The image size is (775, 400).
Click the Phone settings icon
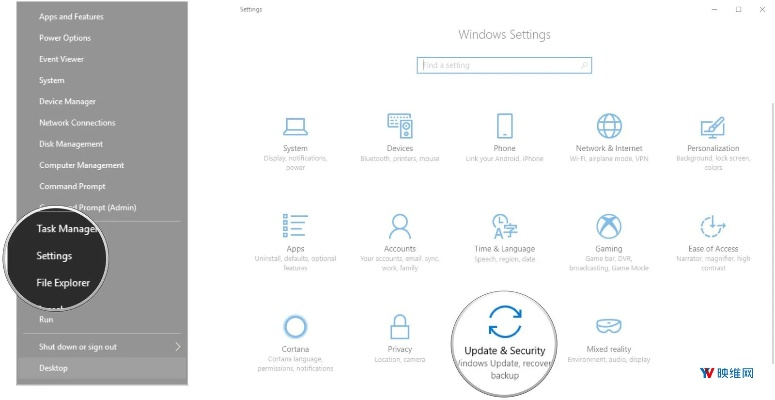pos(505,126)
